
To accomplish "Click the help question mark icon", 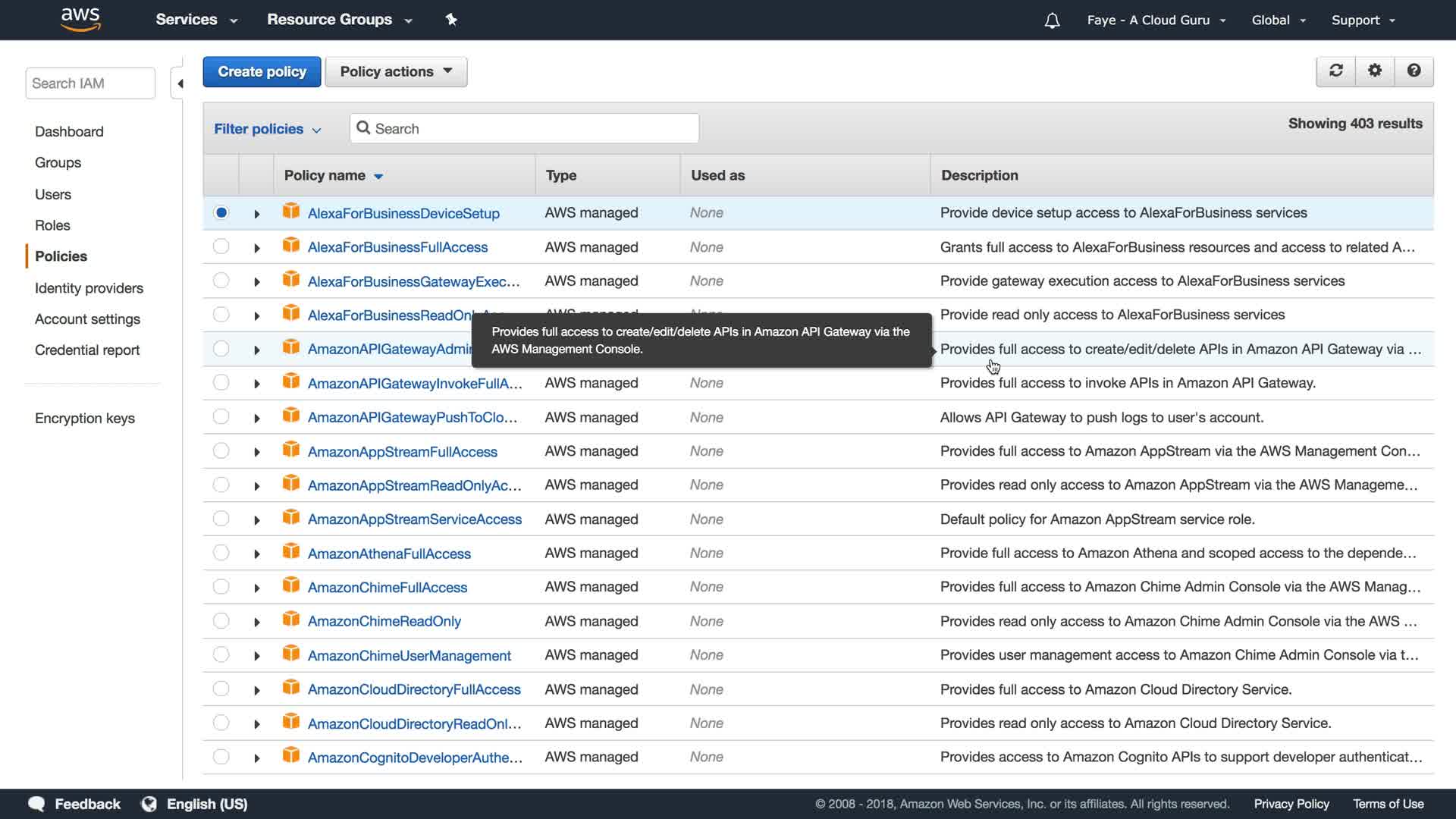I will [1414, 71].
